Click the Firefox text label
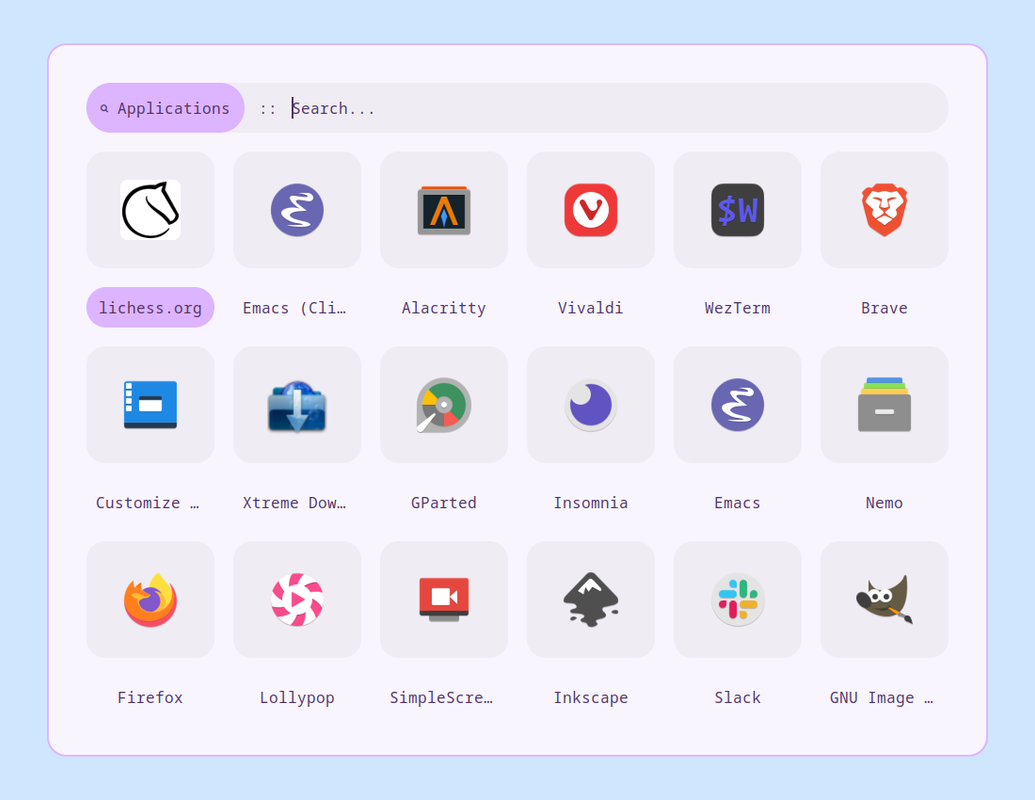The image size is (1035, 800). [150, 698]
